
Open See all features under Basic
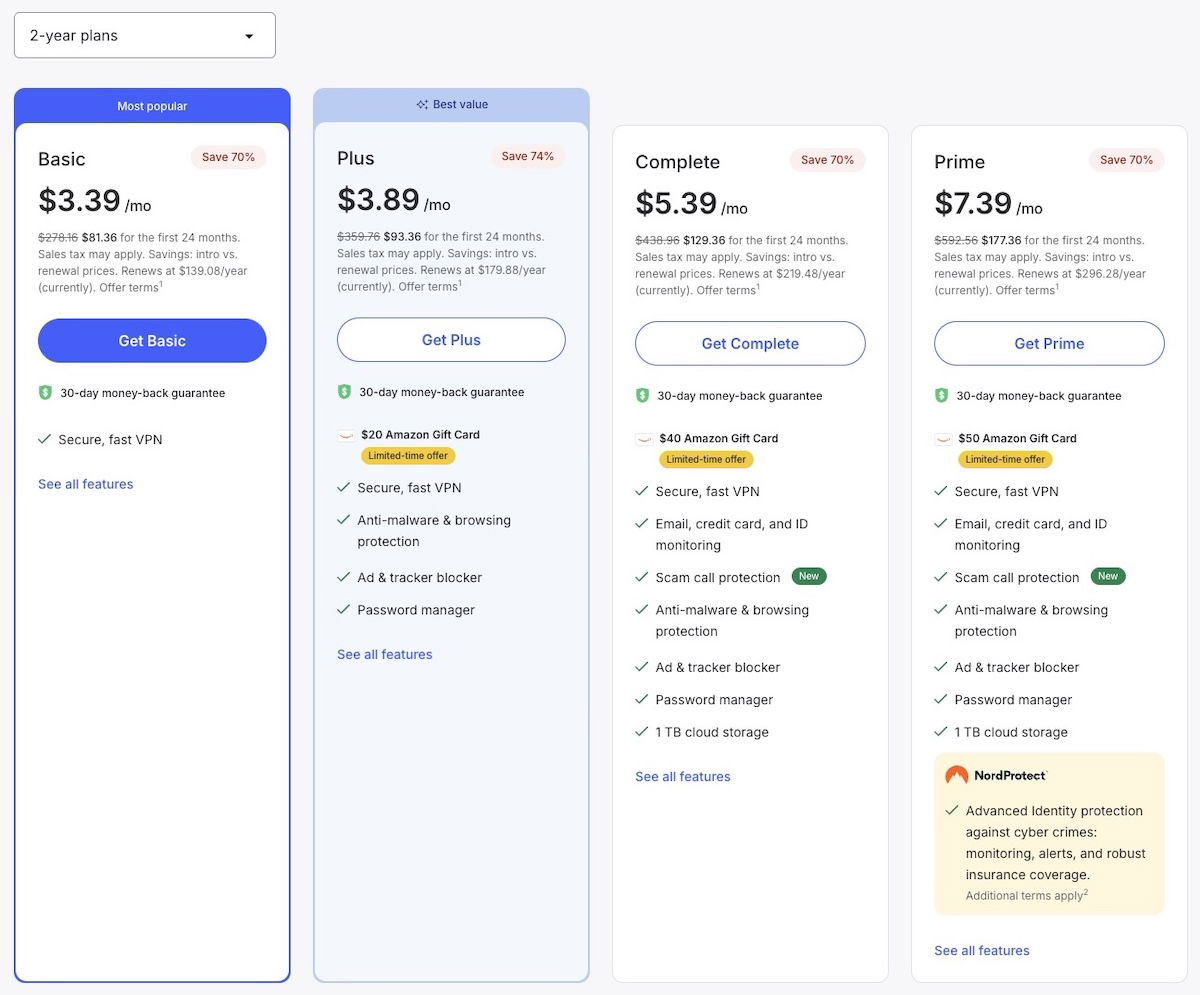pyautogui.click(x=86, y=484)
